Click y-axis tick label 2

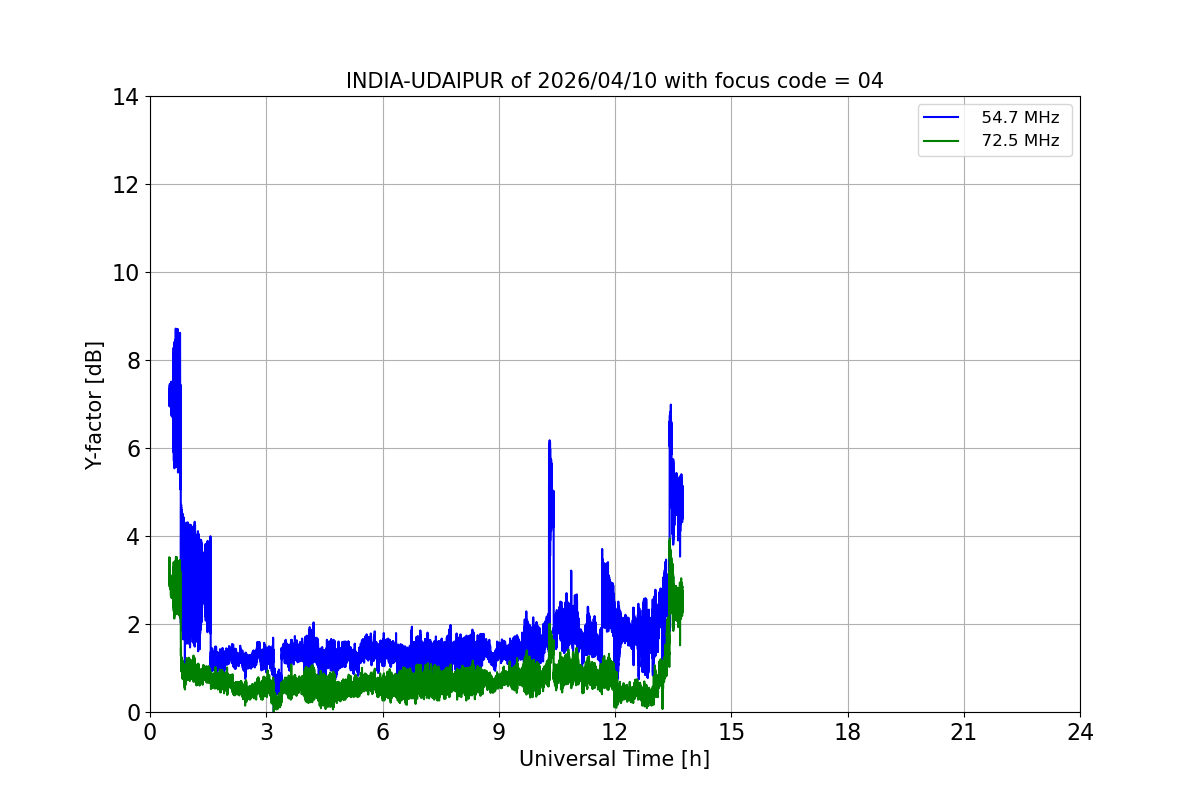tap(131, 624)
